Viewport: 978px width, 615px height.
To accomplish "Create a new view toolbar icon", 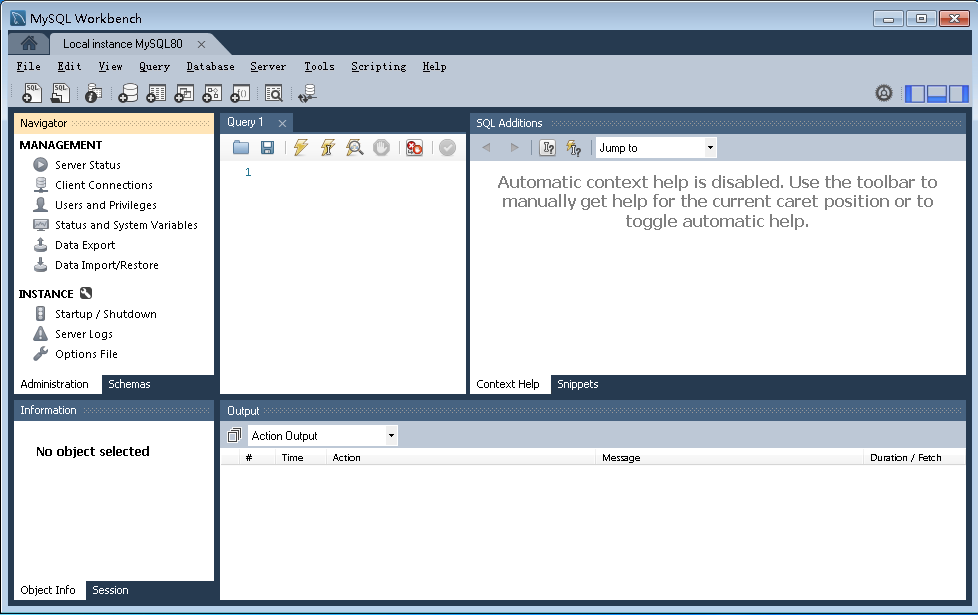I will pyautogui.click(x=184, y=93).
